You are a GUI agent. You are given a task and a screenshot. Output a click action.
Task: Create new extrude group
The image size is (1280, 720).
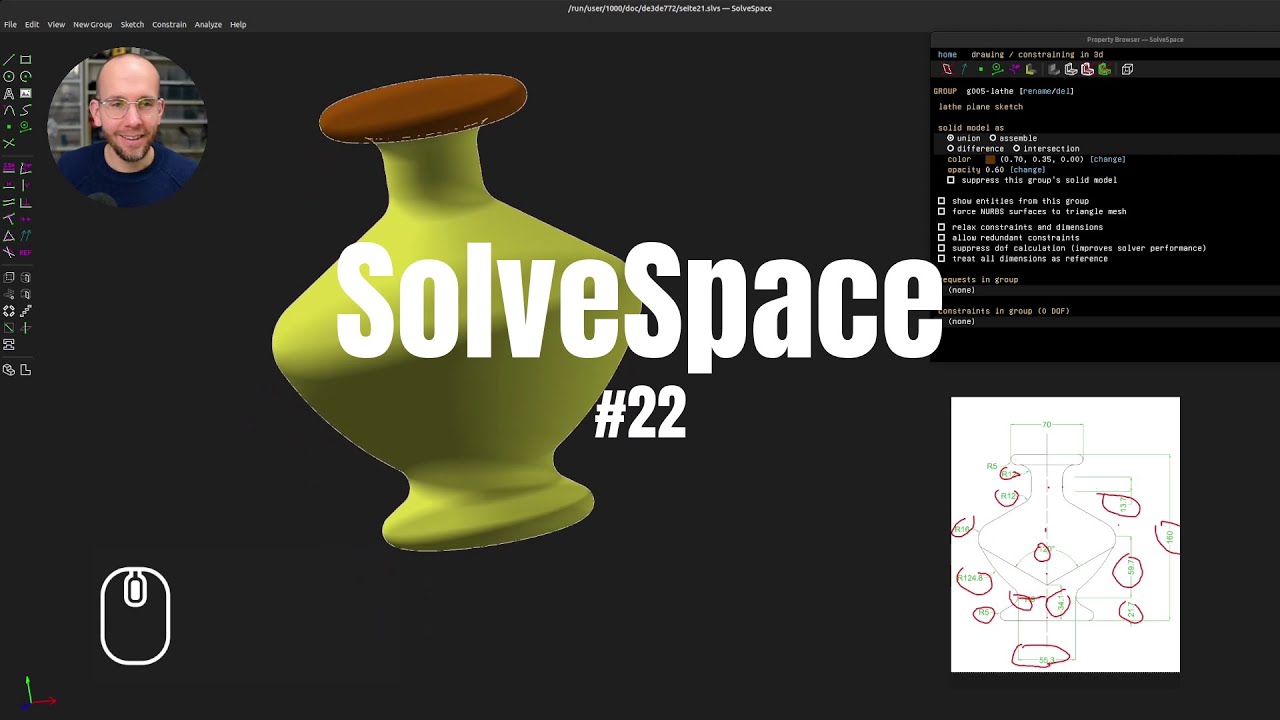click(x=9, y=277)
